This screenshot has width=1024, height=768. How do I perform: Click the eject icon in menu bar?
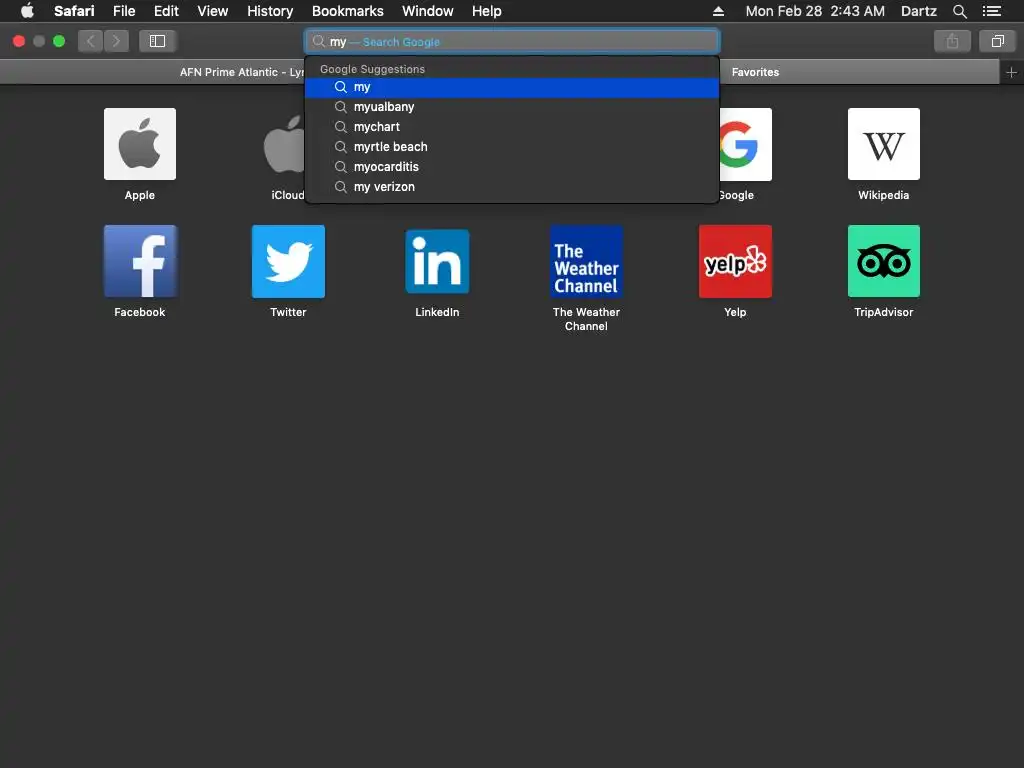click(718, 11)
